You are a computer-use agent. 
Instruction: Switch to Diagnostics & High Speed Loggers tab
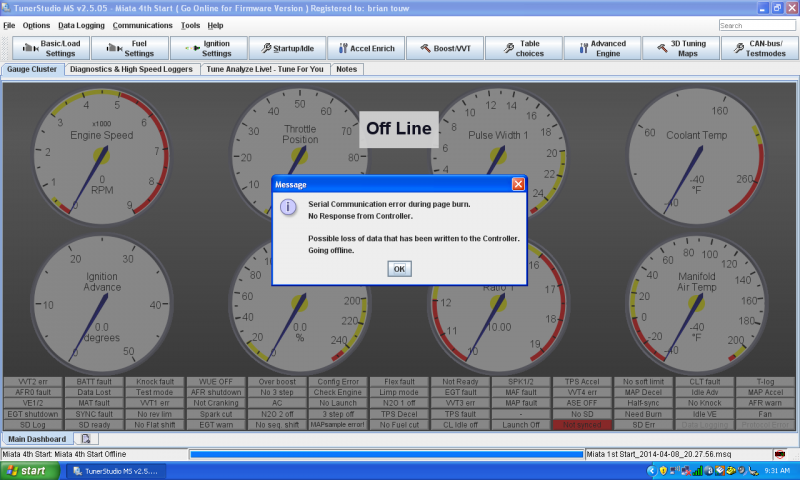click(x=132, y=69)
